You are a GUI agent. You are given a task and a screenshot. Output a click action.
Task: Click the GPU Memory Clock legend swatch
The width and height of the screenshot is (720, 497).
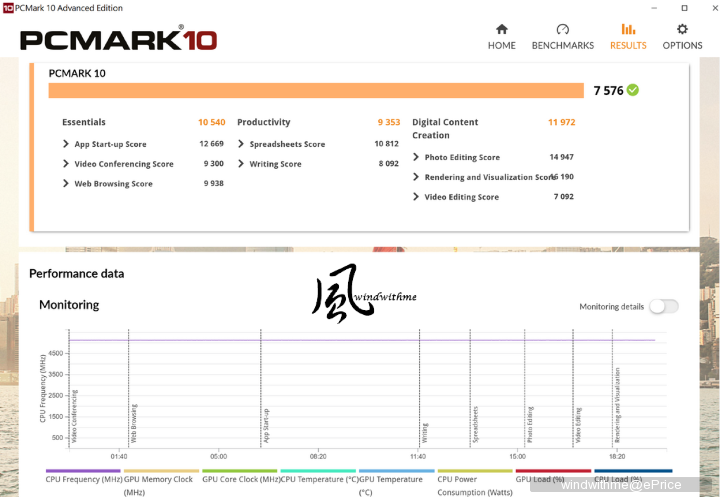(161, 471)
